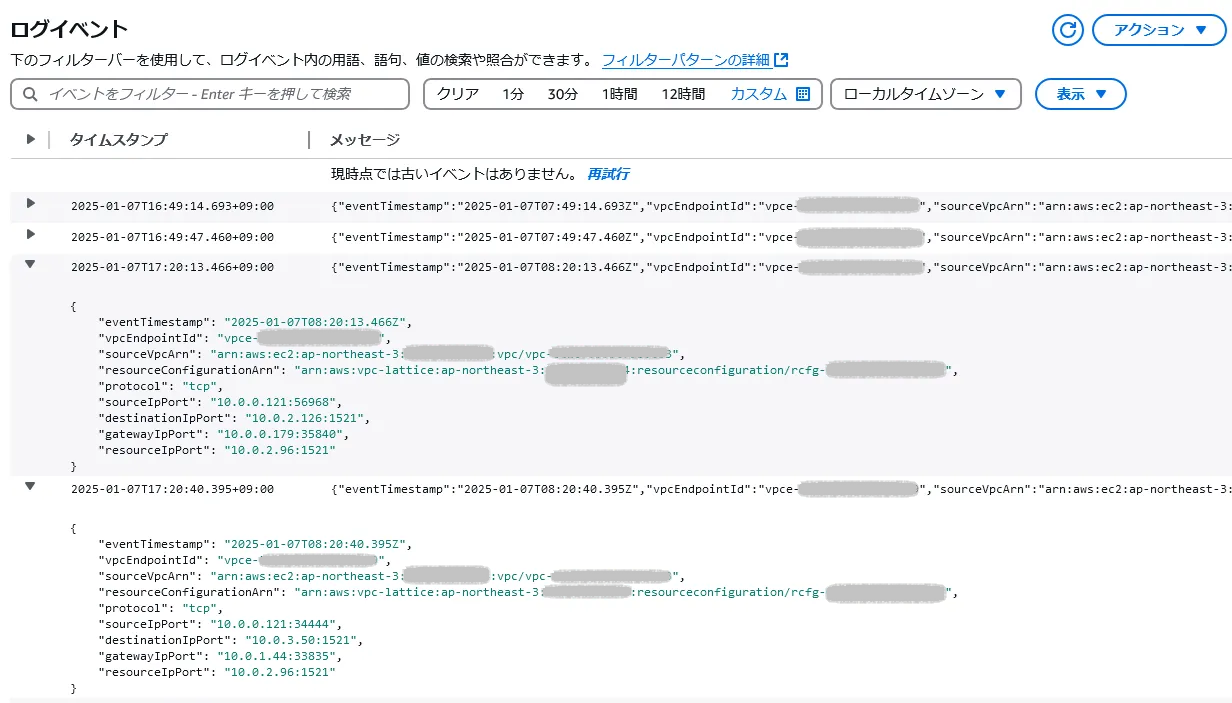The width and height of the screenshot is (1232, 703).
Task: Click sourceIpPort value 10.0.0.121:56968
Action: tap(276, 402)
